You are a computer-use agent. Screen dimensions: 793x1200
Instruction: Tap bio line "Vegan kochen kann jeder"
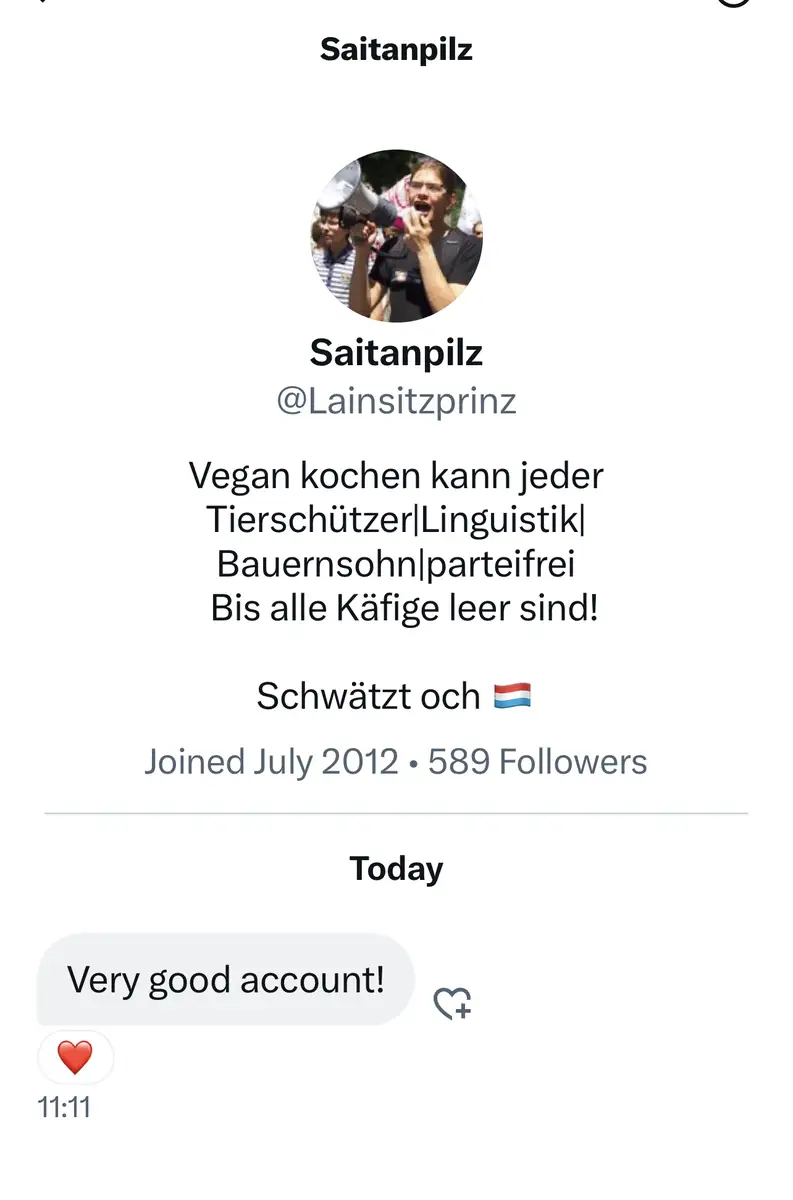[x=396, y=475]
